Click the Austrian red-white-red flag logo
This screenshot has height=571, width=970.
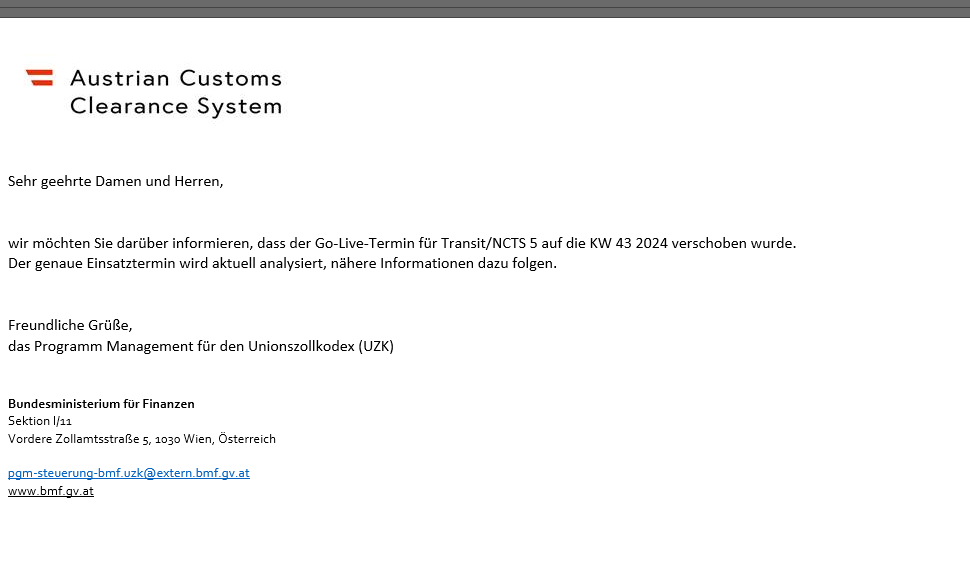pos(40,77)
